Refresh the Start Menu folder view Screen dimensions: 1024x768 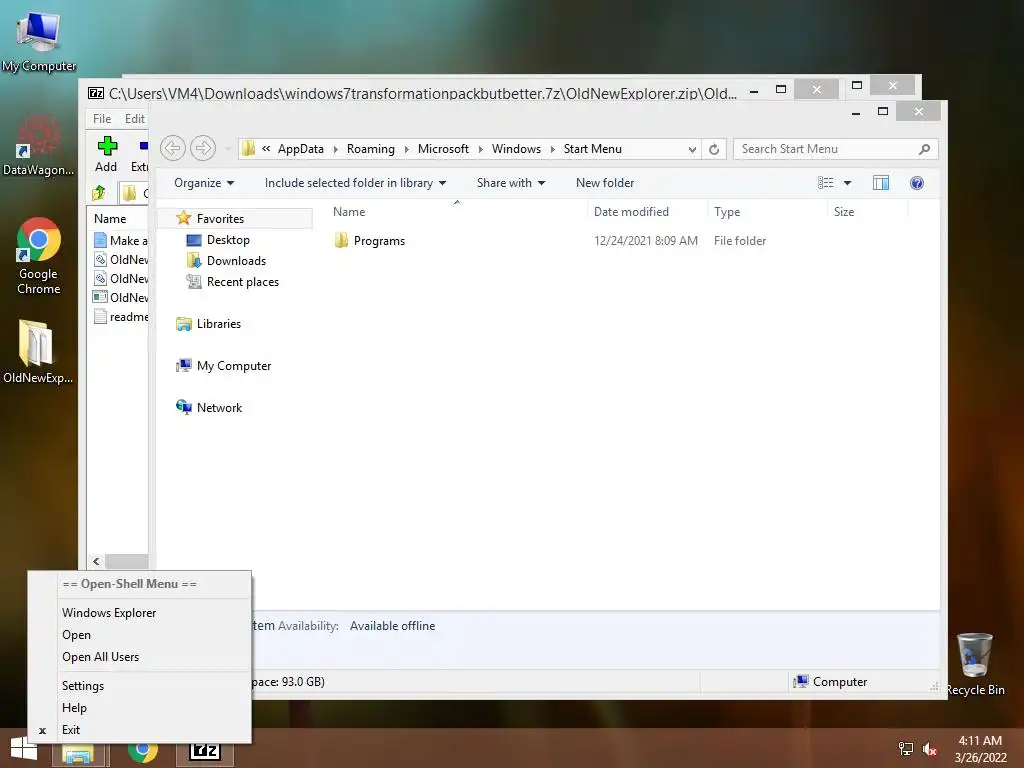[x=714, y=150]
